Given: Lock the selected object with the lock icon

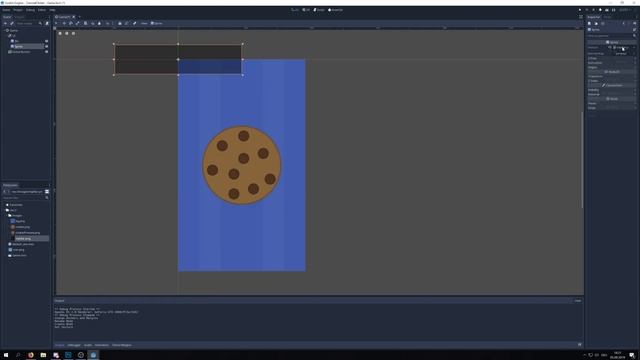Looking at the screenshot, I should [x=120, y=23].
